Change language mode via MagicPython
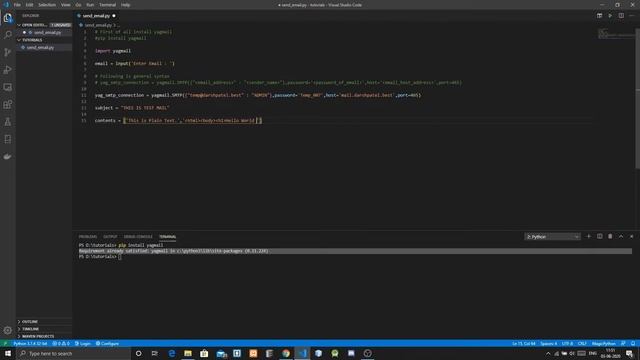 pos(604,344)
